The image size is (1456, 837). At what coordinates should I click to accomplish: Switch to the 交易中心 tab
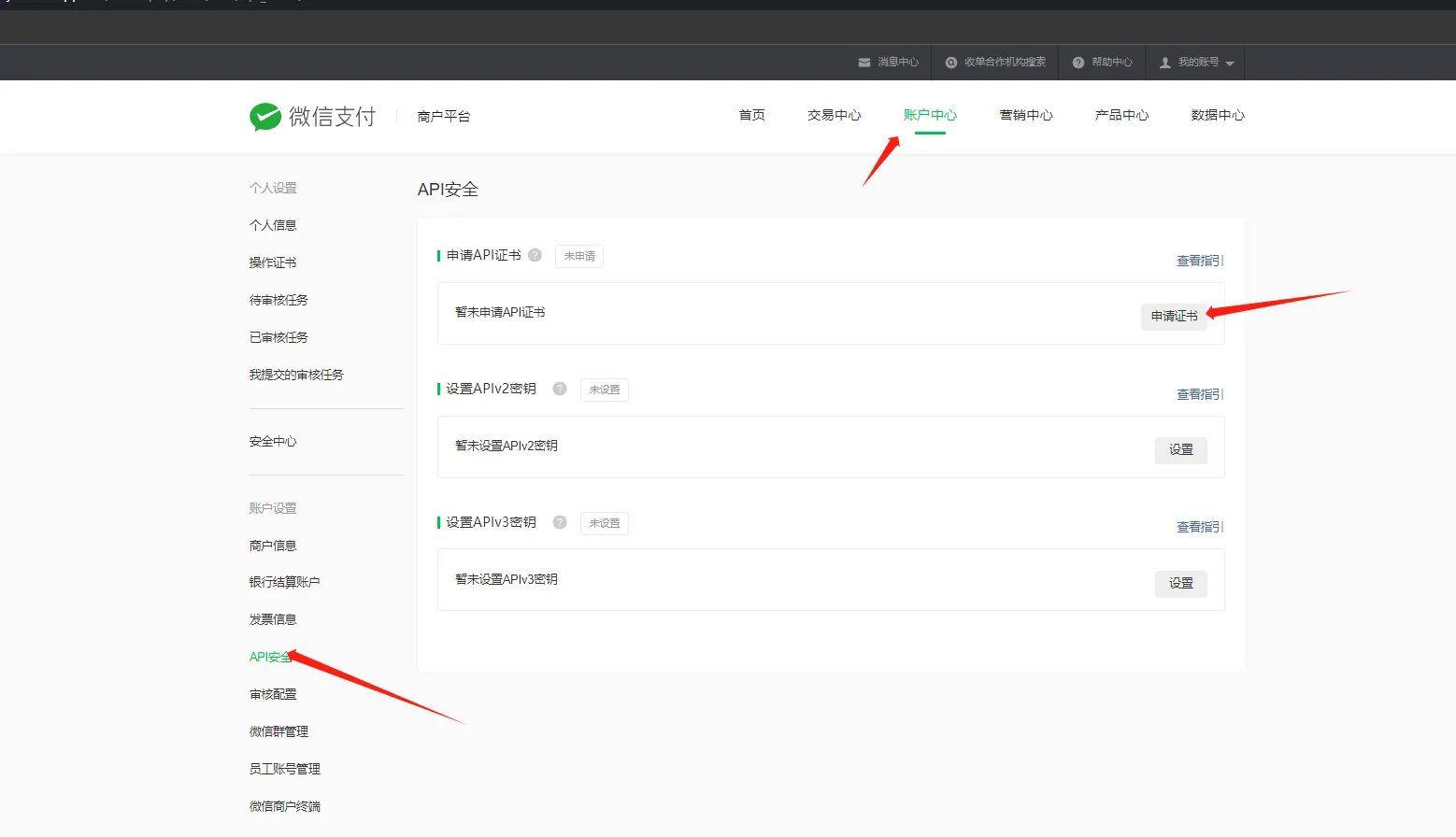tap(834, 114)
